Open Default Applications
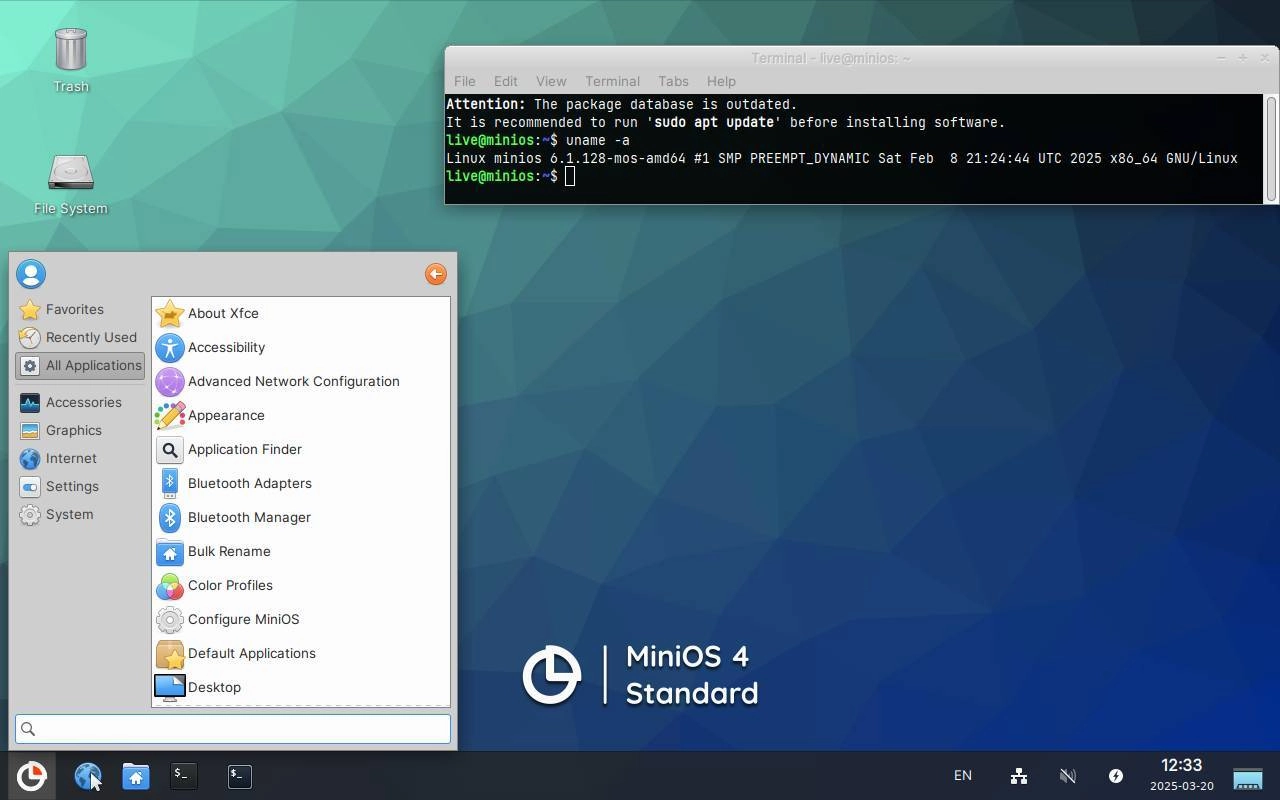 [301, 653]
